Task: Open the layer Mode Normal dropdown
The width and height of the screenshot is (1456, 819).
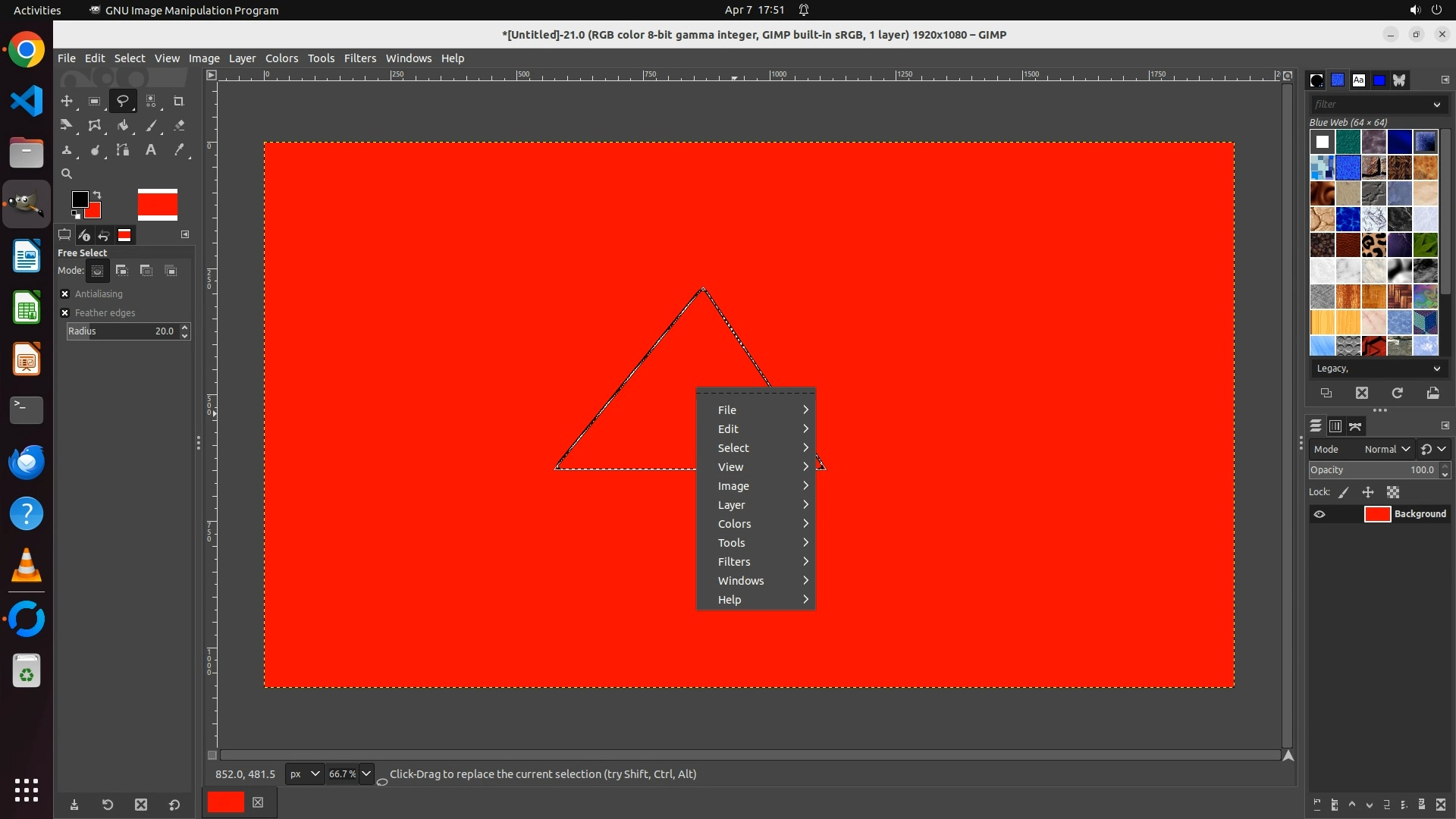Action: 1387,449
